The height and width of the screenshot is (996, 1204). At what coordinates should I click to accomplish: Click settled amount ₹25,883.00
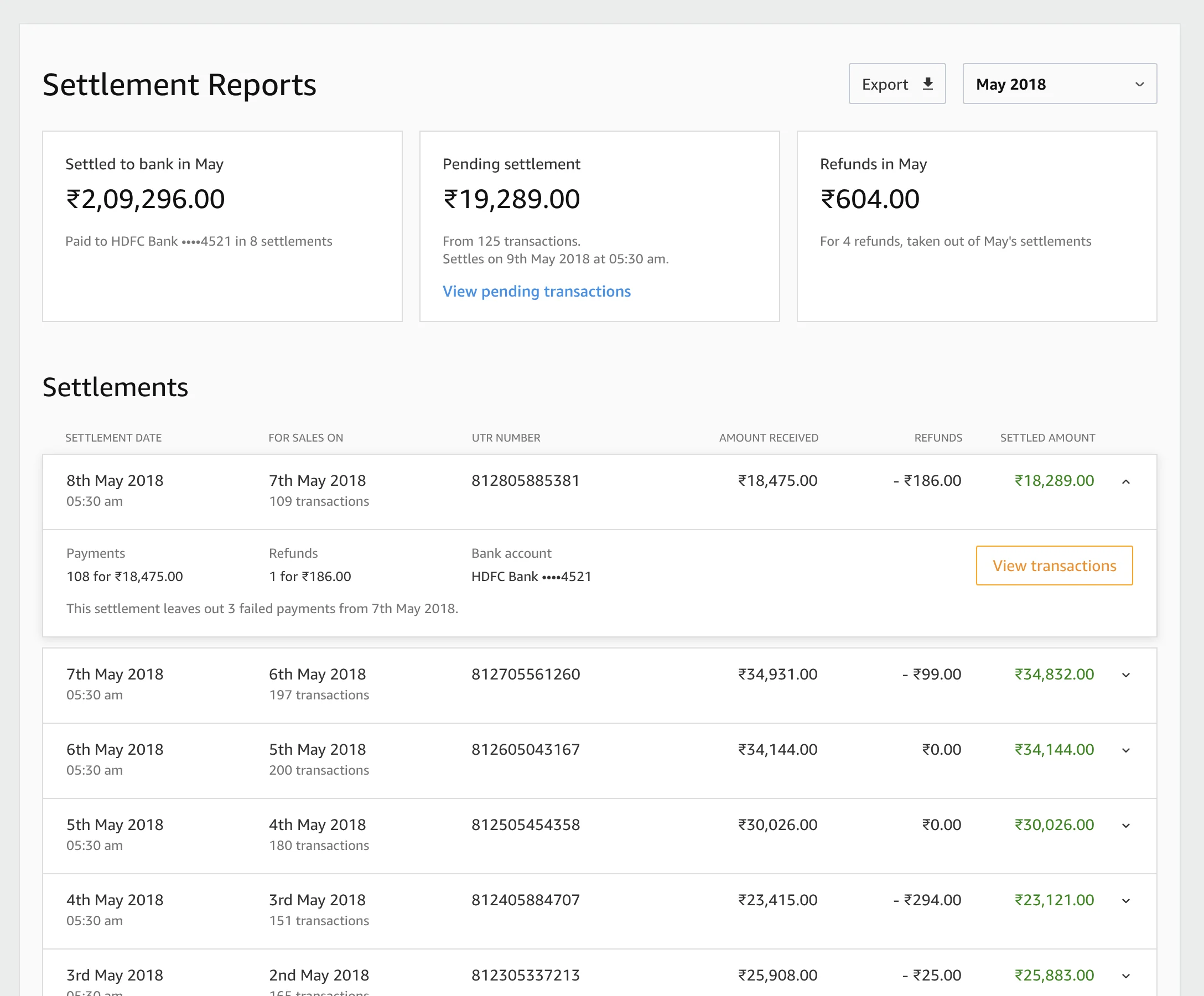click(x=1055, y=974)
